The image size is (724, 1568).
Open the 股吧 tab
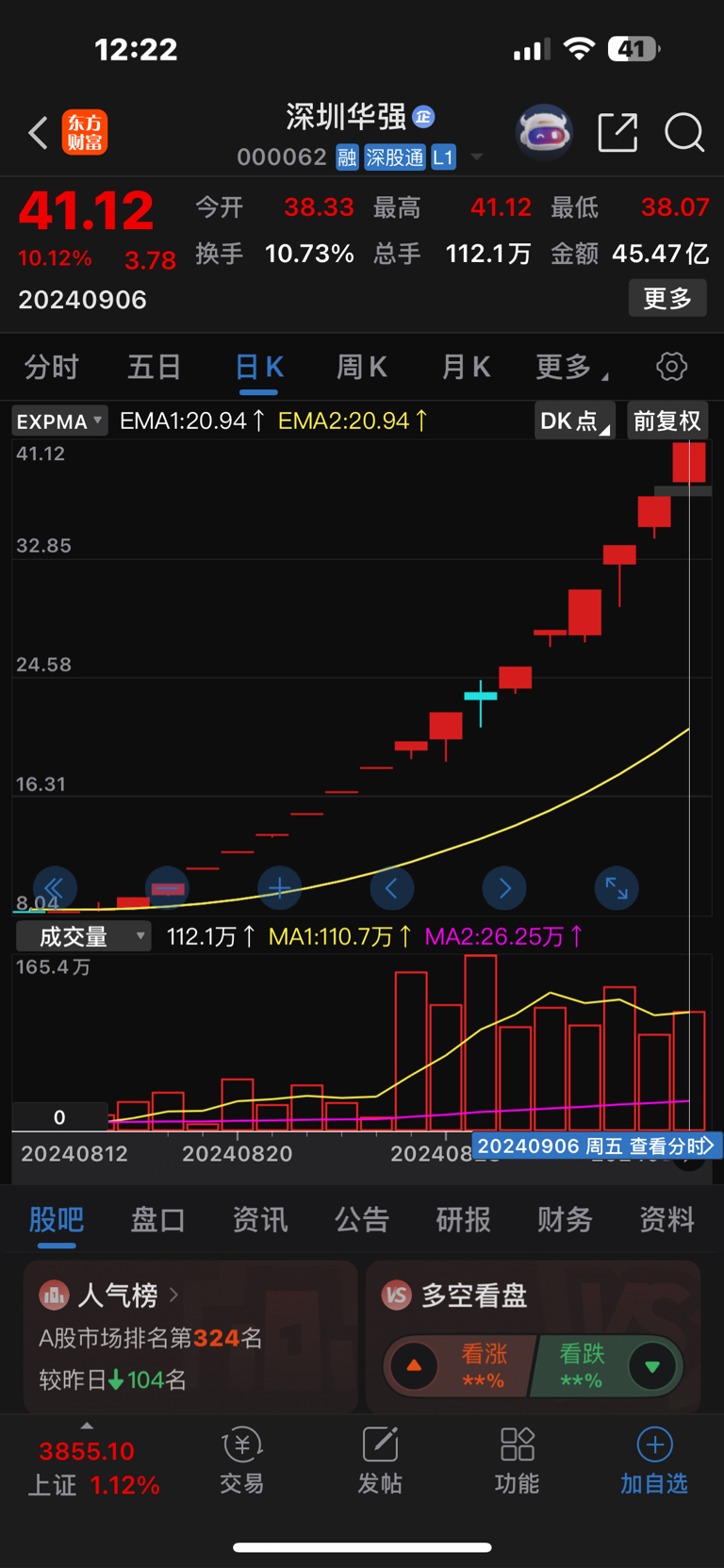[57, 1219]
